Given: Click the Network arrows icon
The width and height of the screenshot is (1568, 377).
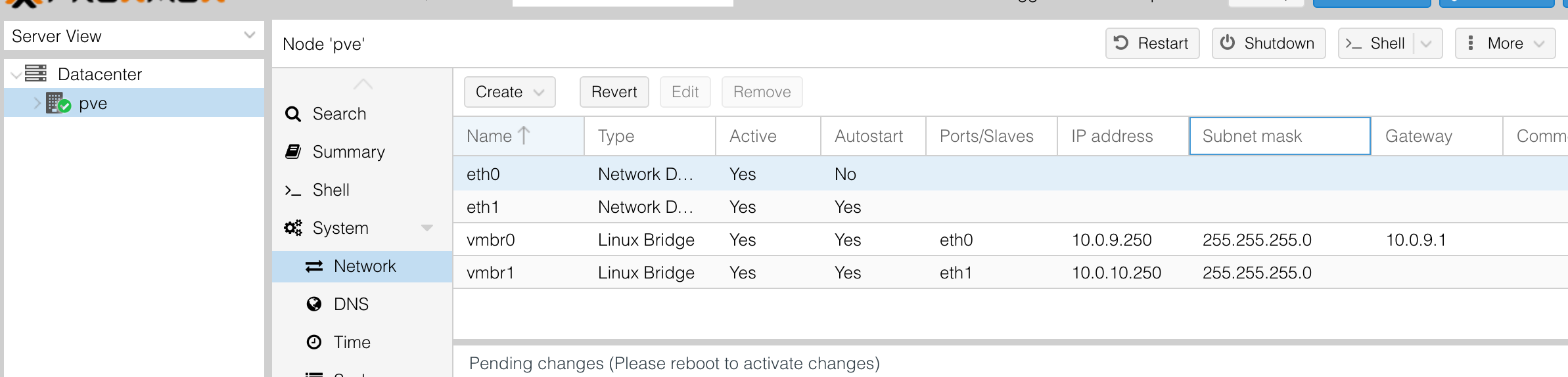Looking at the screenshot, I should point(314,267).
